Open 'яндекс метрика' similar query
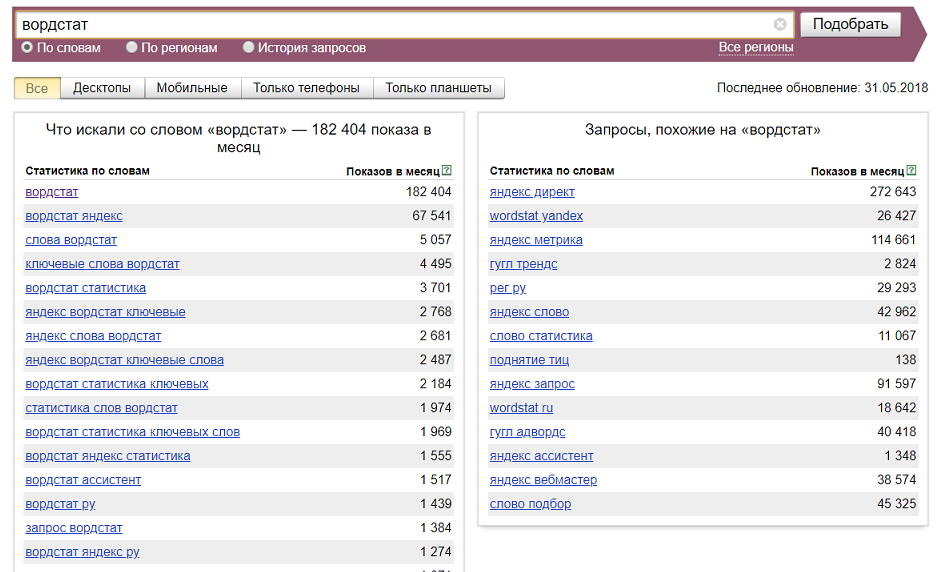This screenshot has width=936, height=572. pos(536,240)
